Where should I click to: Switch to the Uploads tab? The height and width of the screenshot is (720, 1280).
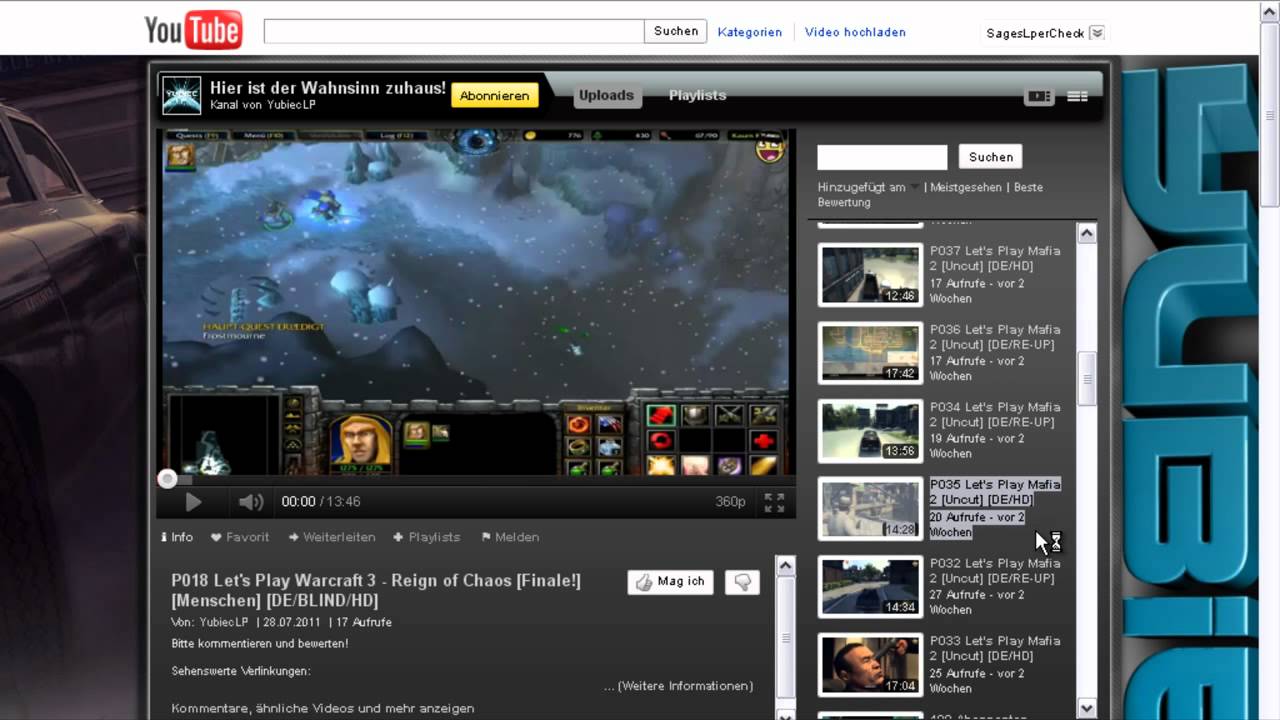pyautogui.click(x=606, y=96)
